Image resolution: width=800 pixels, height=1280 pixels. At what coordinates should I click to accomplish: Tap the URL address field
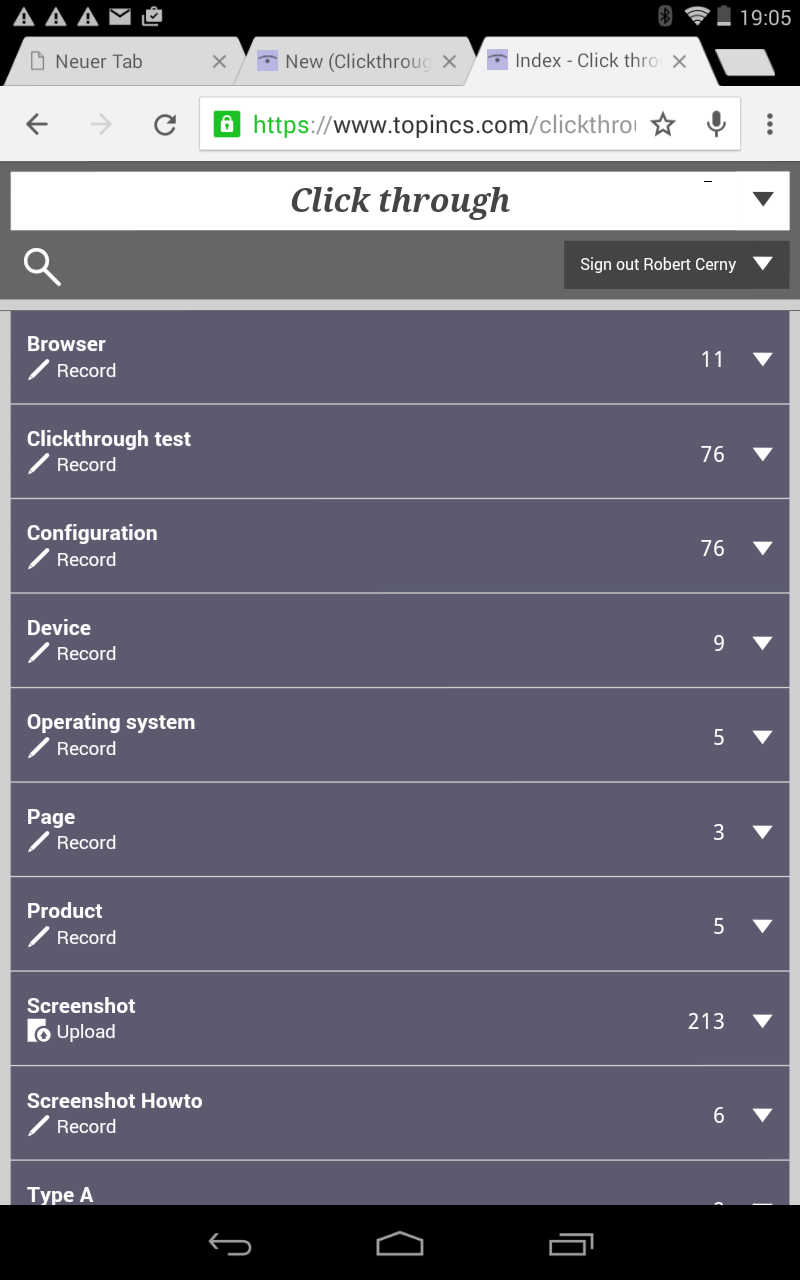tap(440, 124)
